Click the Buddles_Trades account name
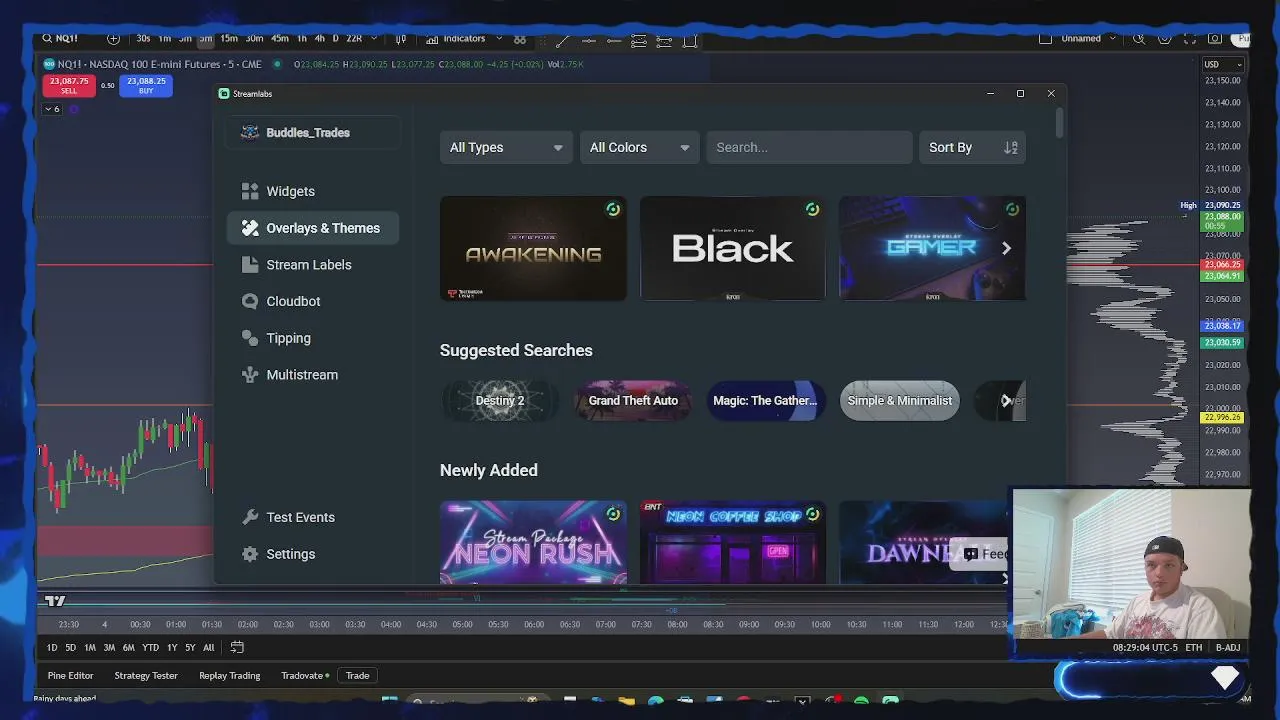 307,133
